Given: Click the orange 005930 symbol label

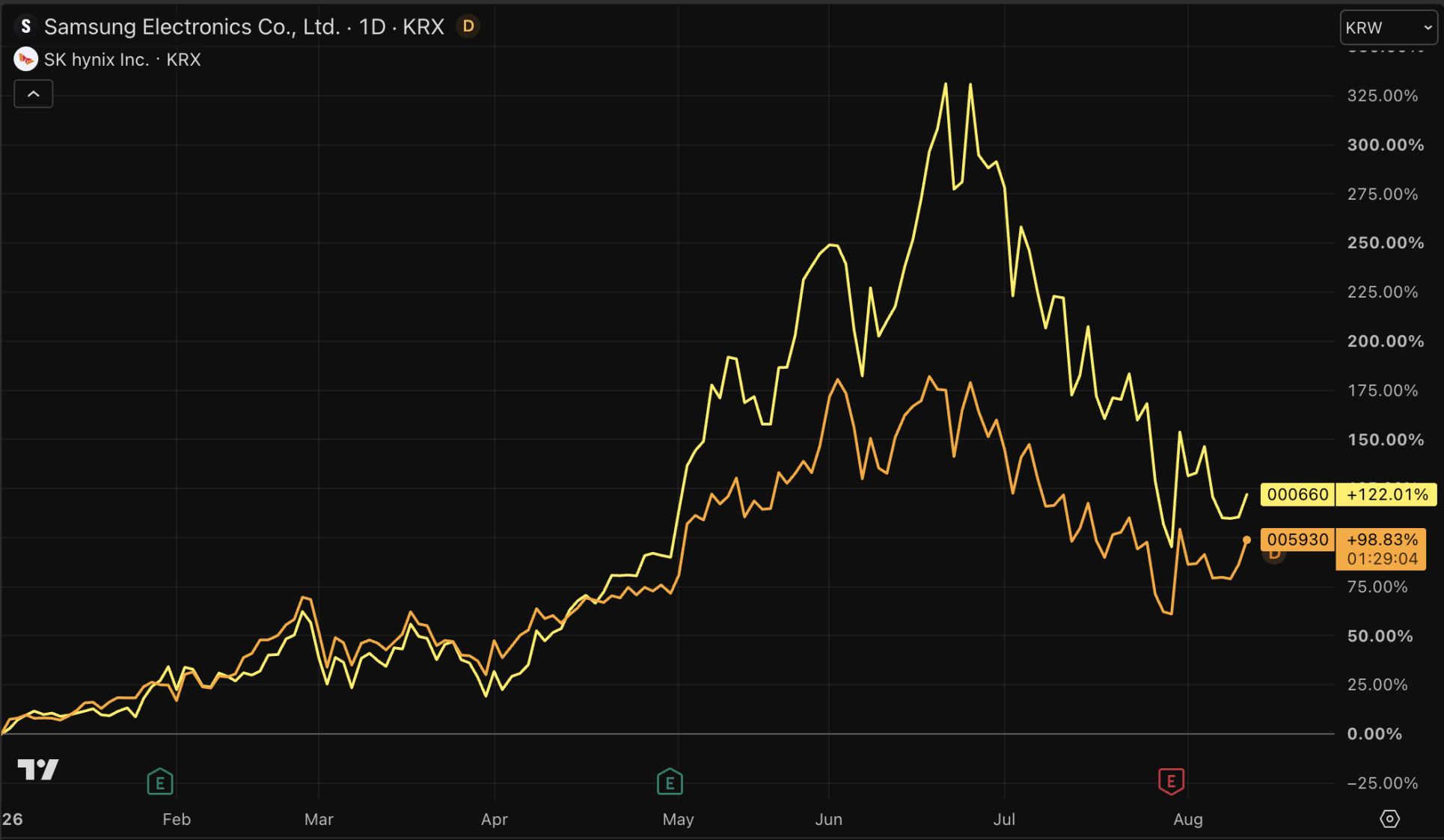Looking at the screenshot, I should coord(1297,539).
